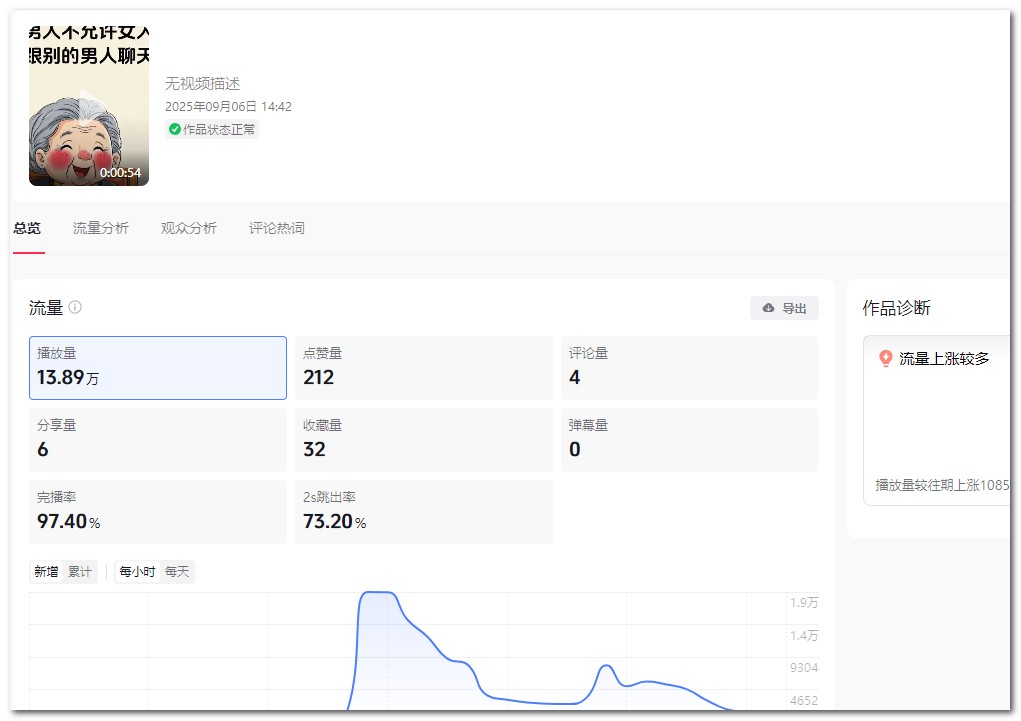Toggle chart to 累计 mode
Viewport: 1021px width, 721px height.
[x=80, y=572]
